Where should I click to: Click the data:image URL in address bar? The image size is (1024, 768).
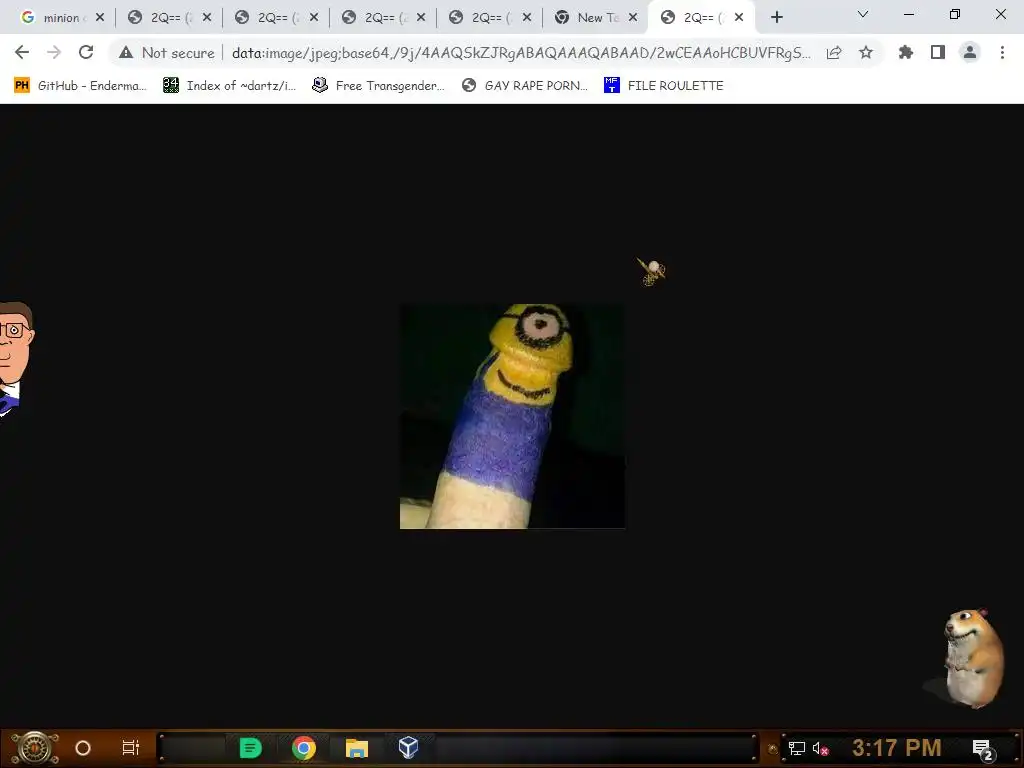tap(521, 53)
